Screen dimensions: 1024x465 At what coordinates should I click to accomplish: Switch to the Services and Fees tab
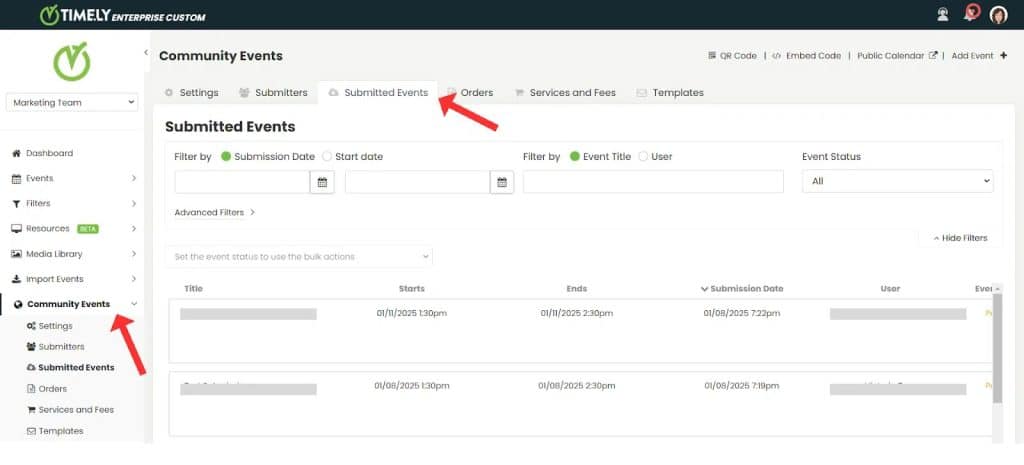(565, 93)
